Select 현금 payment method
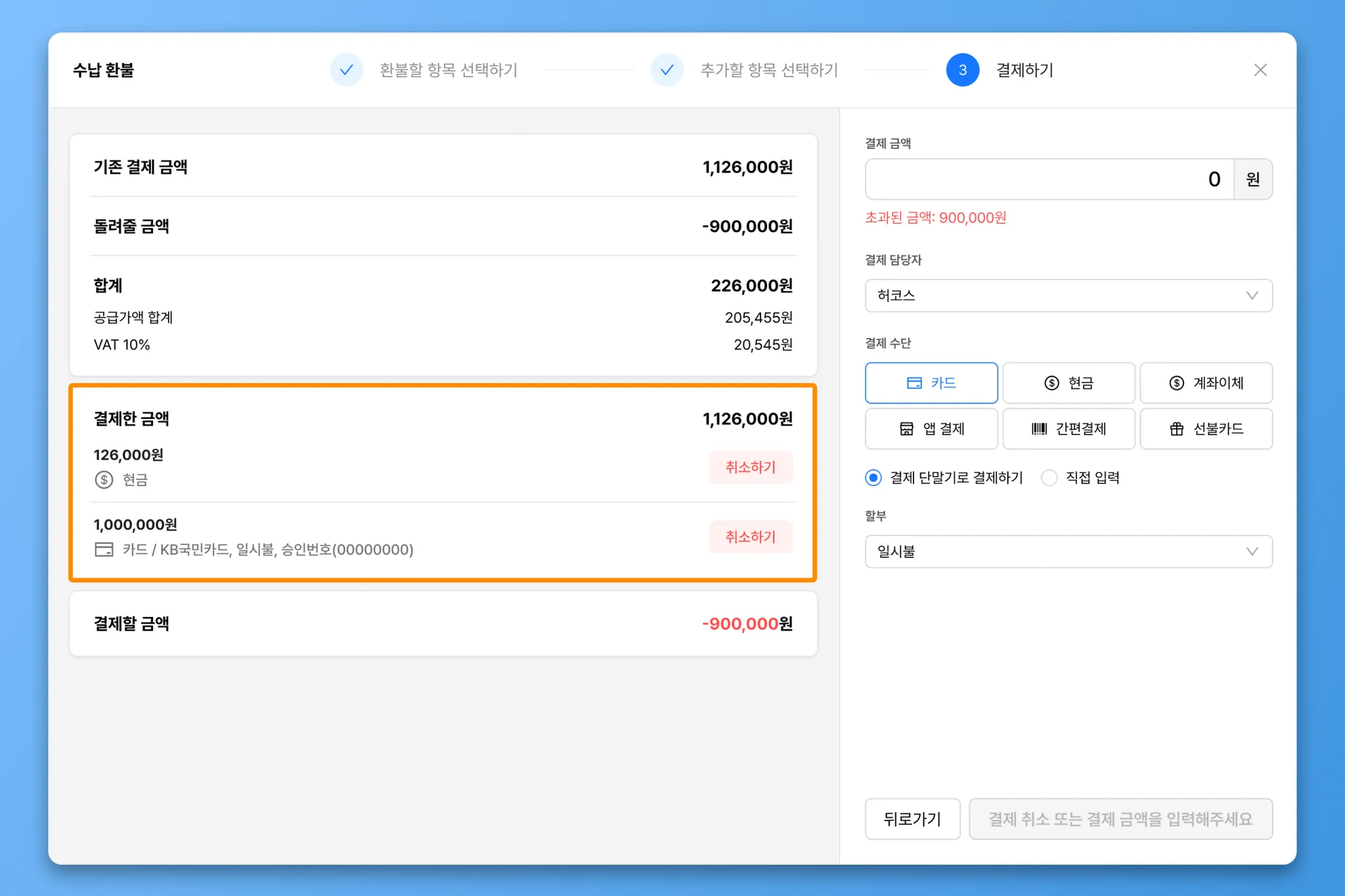The image size is (1345, 896). click(1069, 383)
